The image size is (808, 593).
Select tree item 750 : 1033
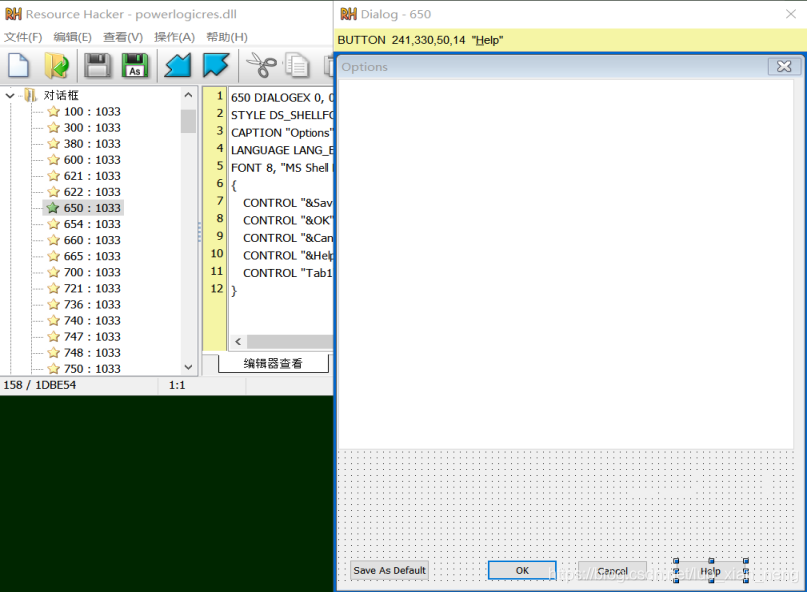[92, 368]
